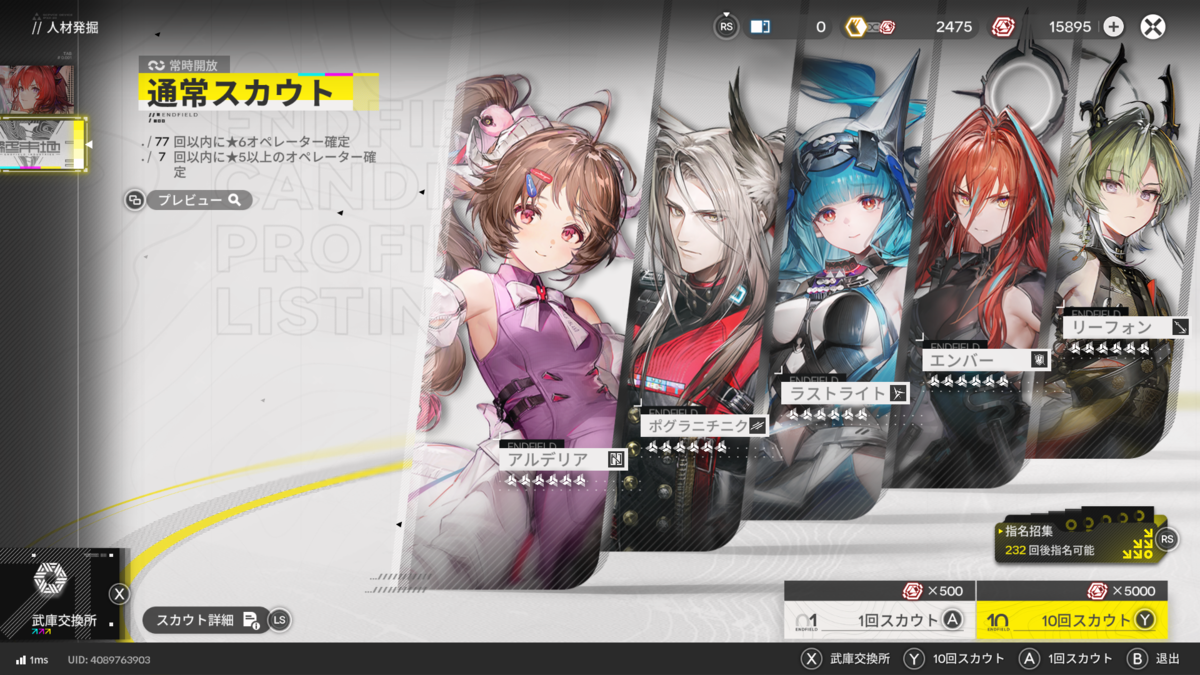Close the screen with the X icon top right
This screenshot has width=1200, height=675.
[x=1153, y=27]
